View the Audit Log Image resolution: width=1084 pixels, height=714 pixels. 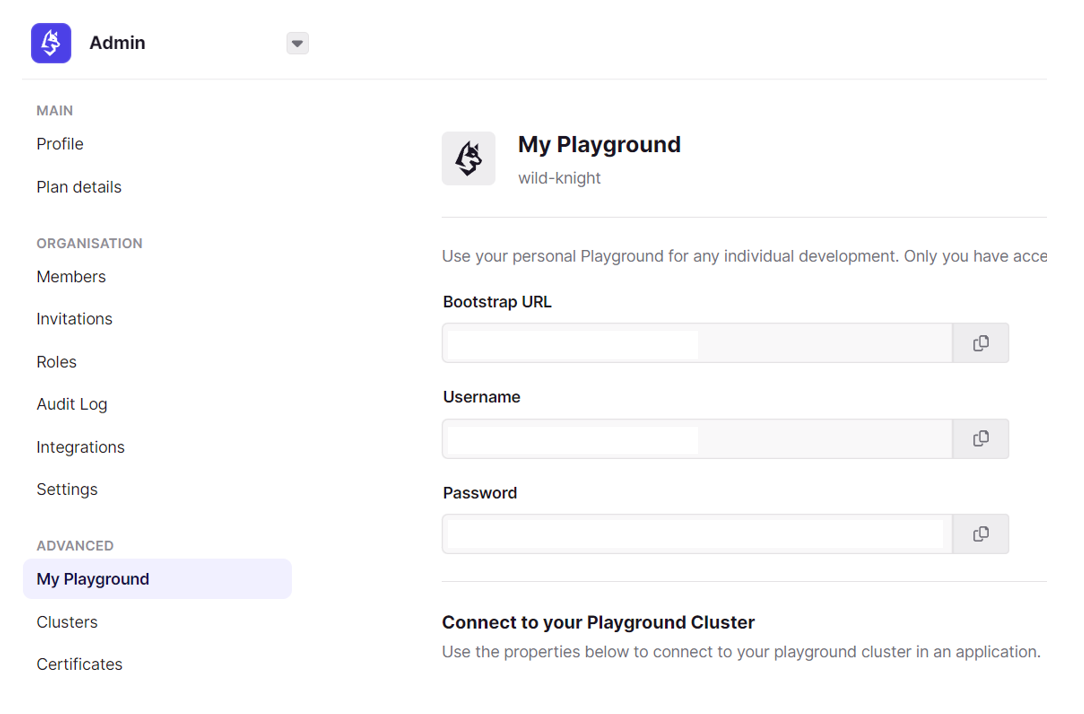[72, 404]
